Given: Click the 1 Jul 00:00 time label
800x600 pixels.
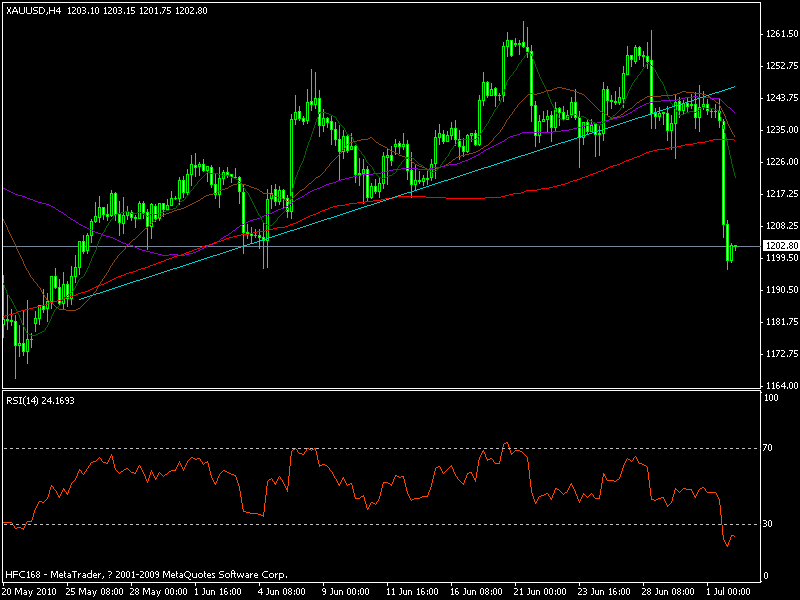Looking at the screenshot, I should click(x=729, y=592).
